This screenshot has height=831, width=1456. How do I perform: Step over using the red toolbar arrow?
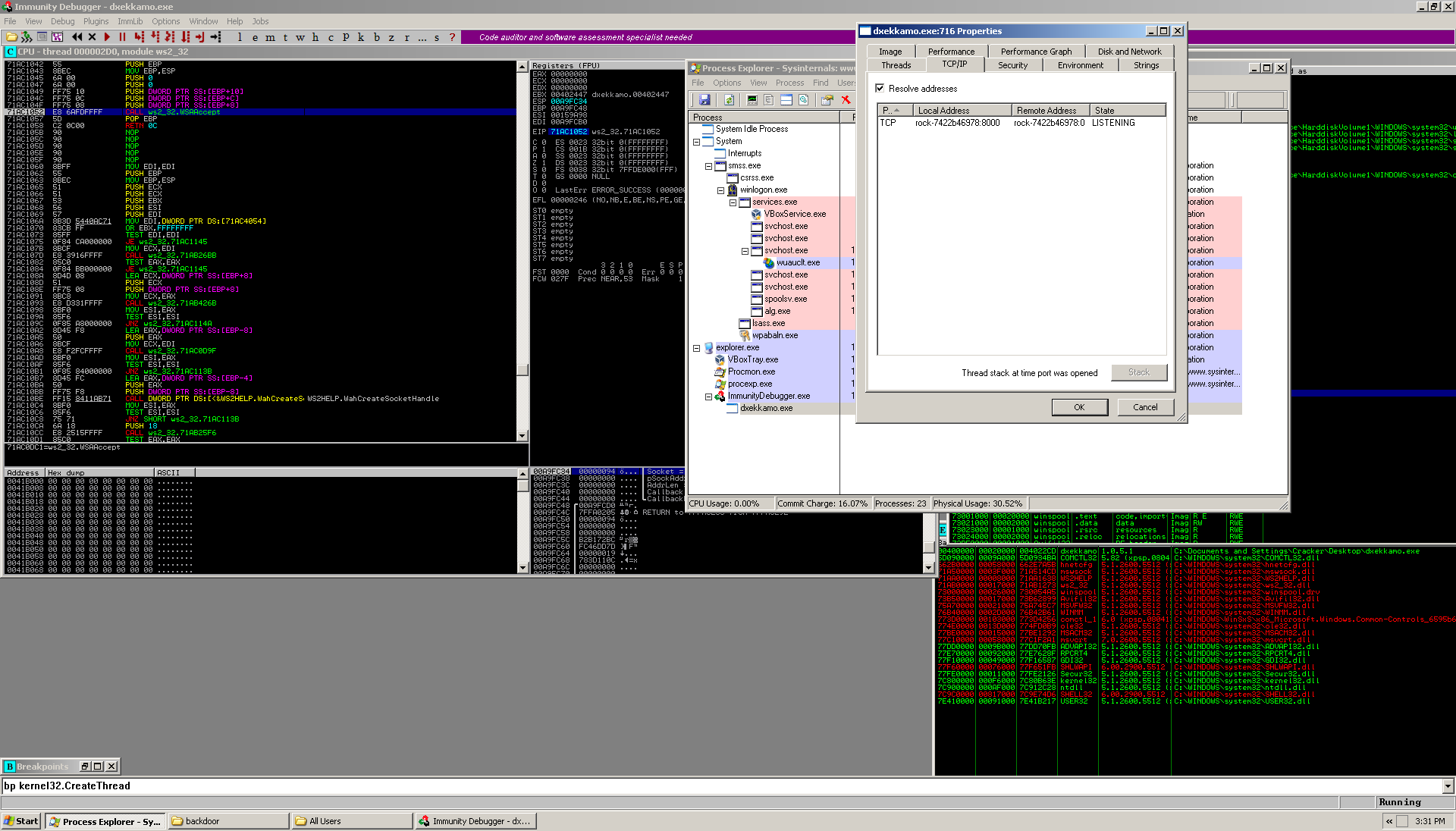pyautogui.click(x=155, y=36)
